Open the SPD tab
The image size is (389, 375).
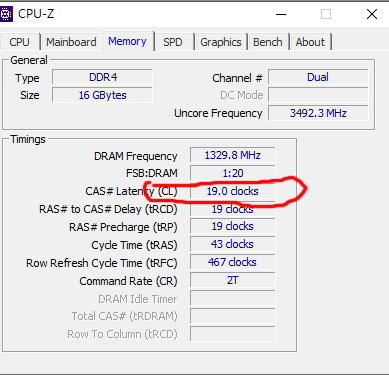point(173,42)
